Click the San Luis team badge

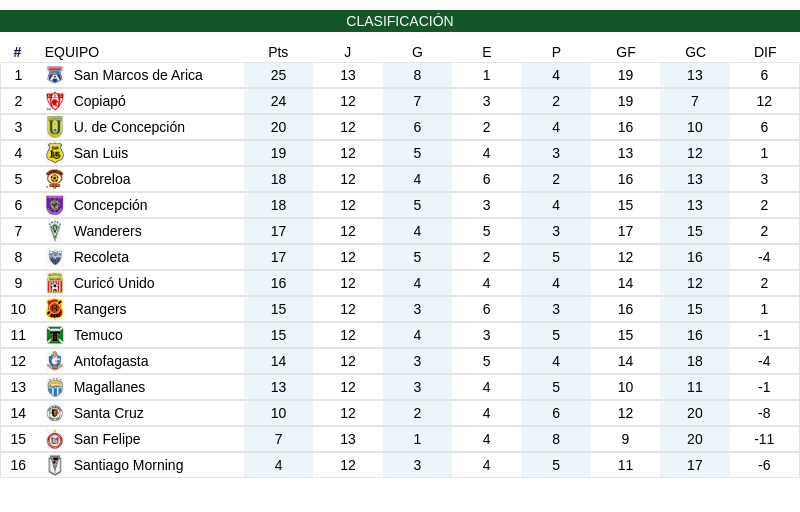[x=55, y=153]
